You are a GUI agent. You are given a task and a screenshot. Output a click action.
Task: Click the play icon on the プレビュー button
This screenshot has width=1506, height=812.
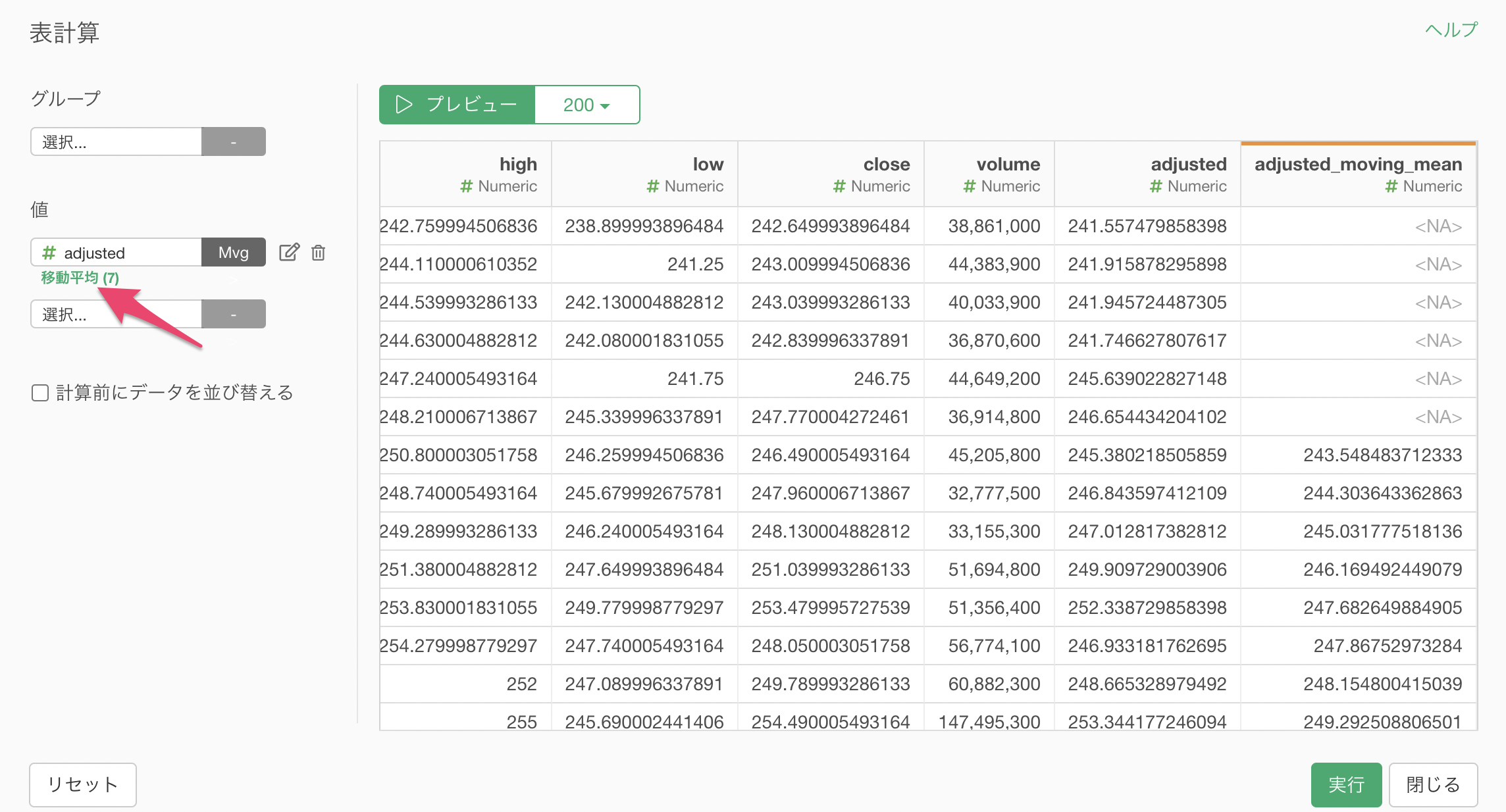[x=403, y=105]
